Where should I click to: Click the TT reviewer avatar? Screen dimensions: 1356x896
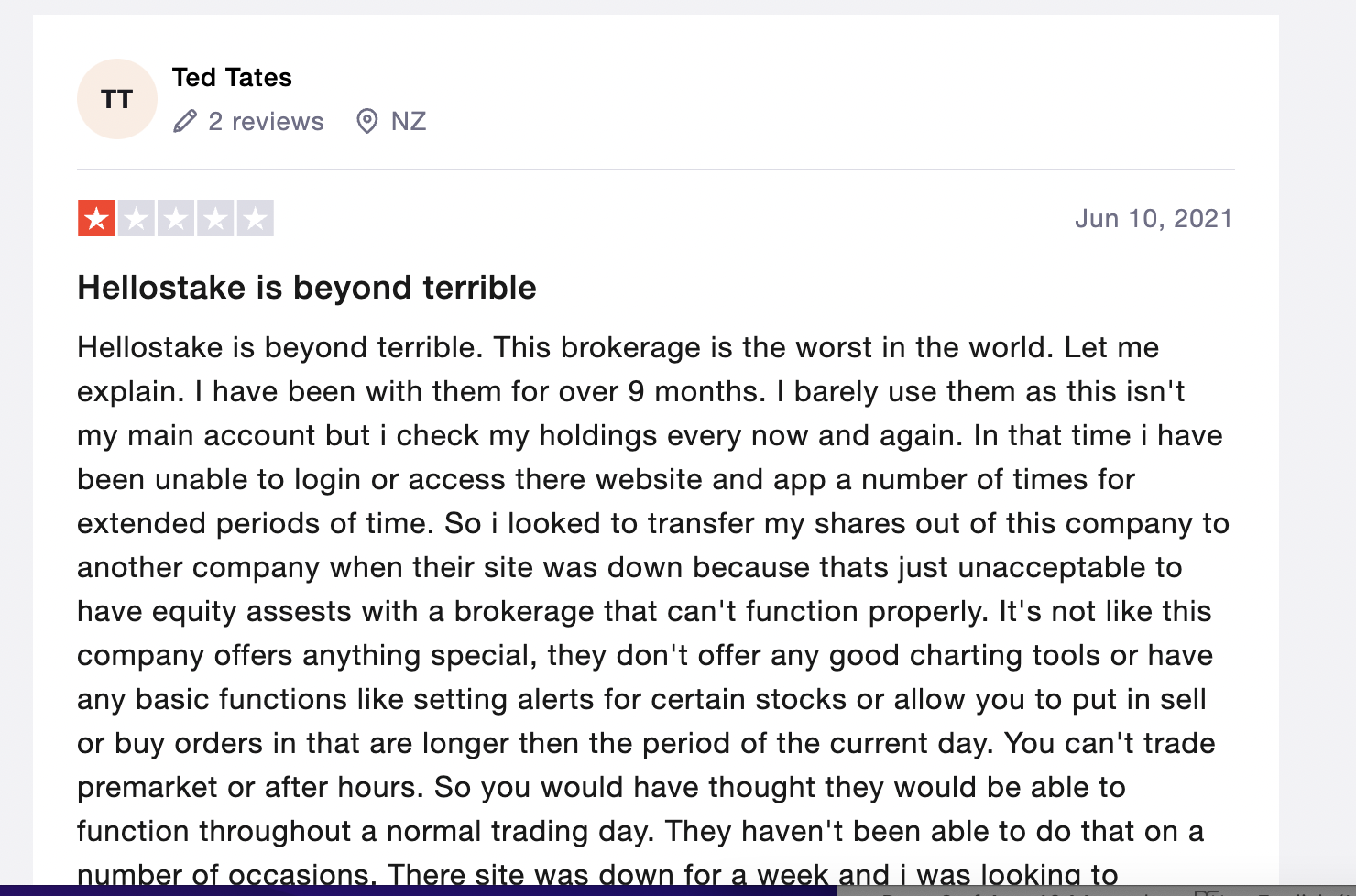coord(117,99)
